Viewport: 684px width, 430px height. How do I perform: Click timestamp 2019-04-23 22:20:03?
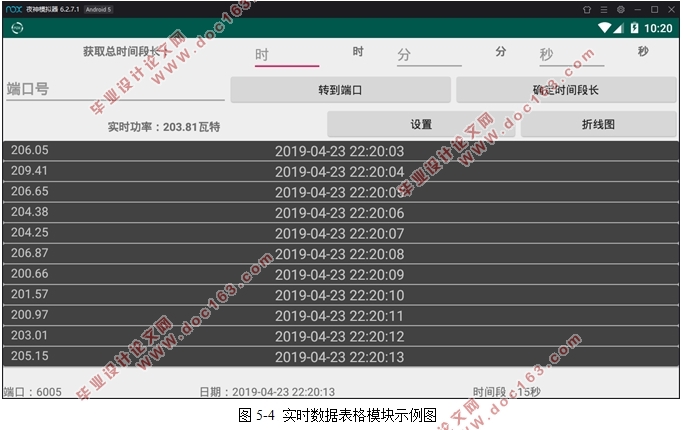click(339, 151)
